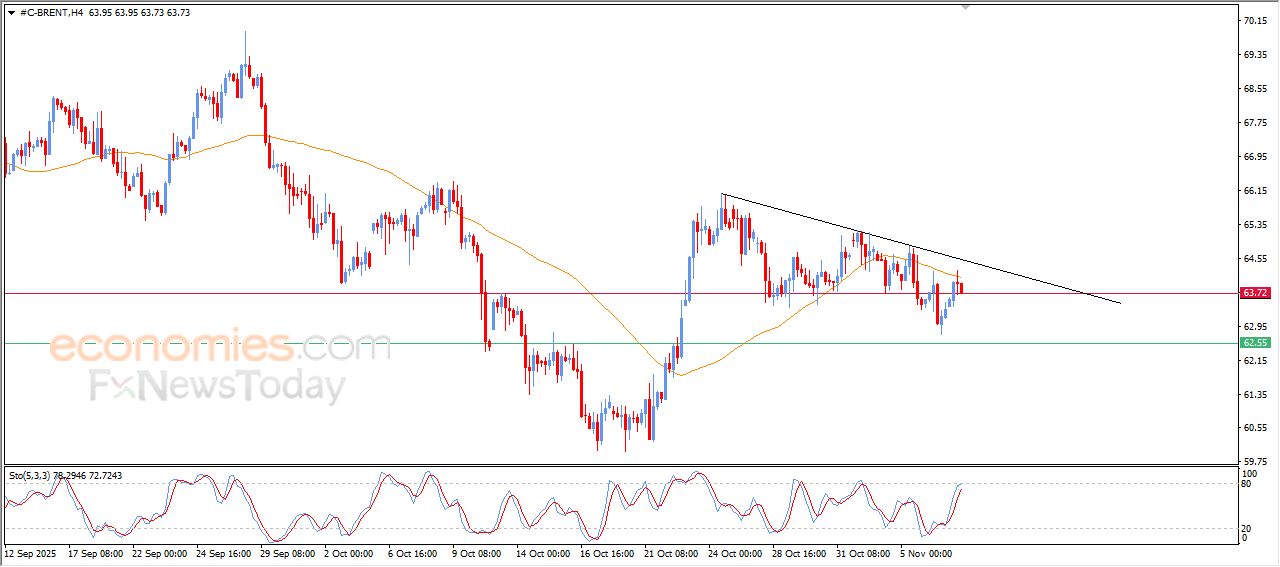Click the 66.15 price scale label
1280x567 pixels.
tap(1255, 191)
